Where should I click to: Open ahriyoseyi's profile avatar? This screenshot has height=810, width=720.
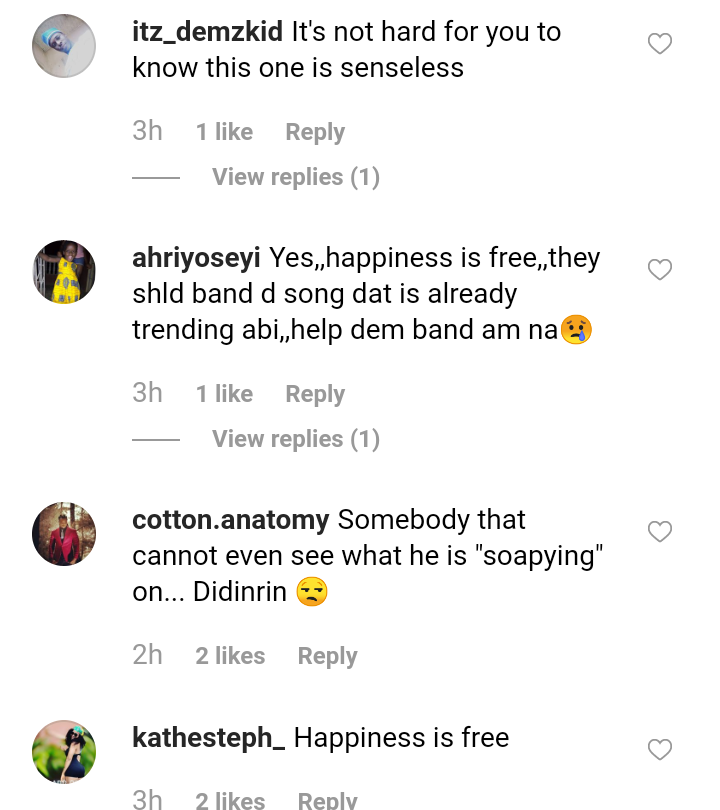[64, 271]
